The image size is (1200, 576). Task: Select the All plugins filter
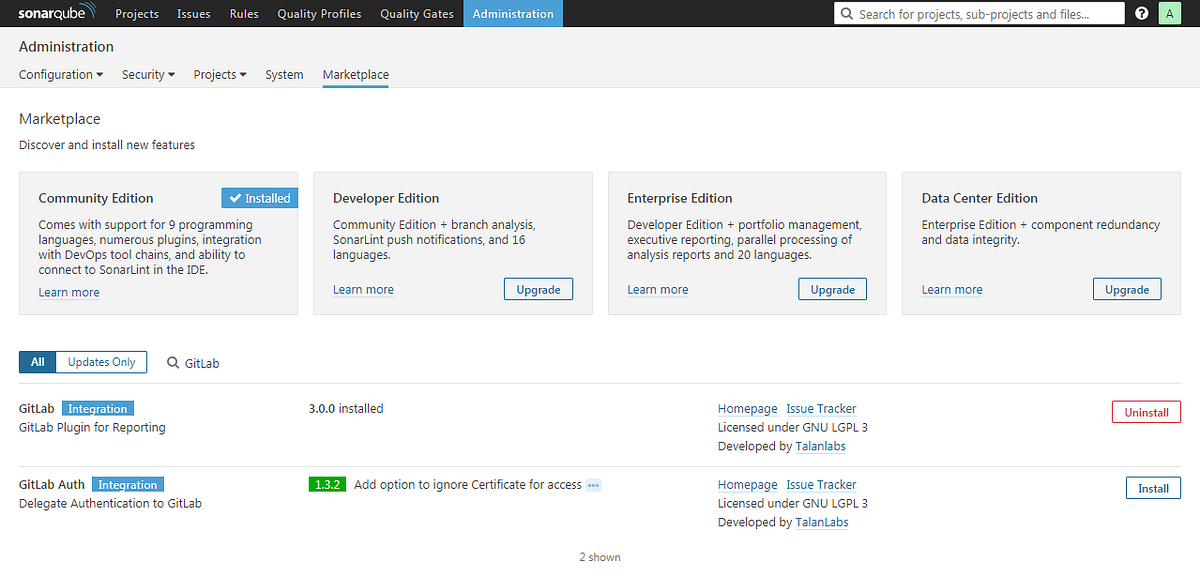(x=37, y=361)
